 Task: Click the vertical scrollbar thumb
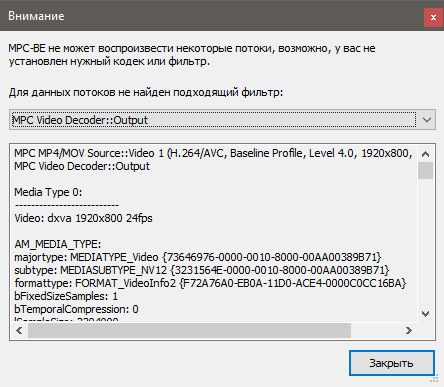point(425,171)
